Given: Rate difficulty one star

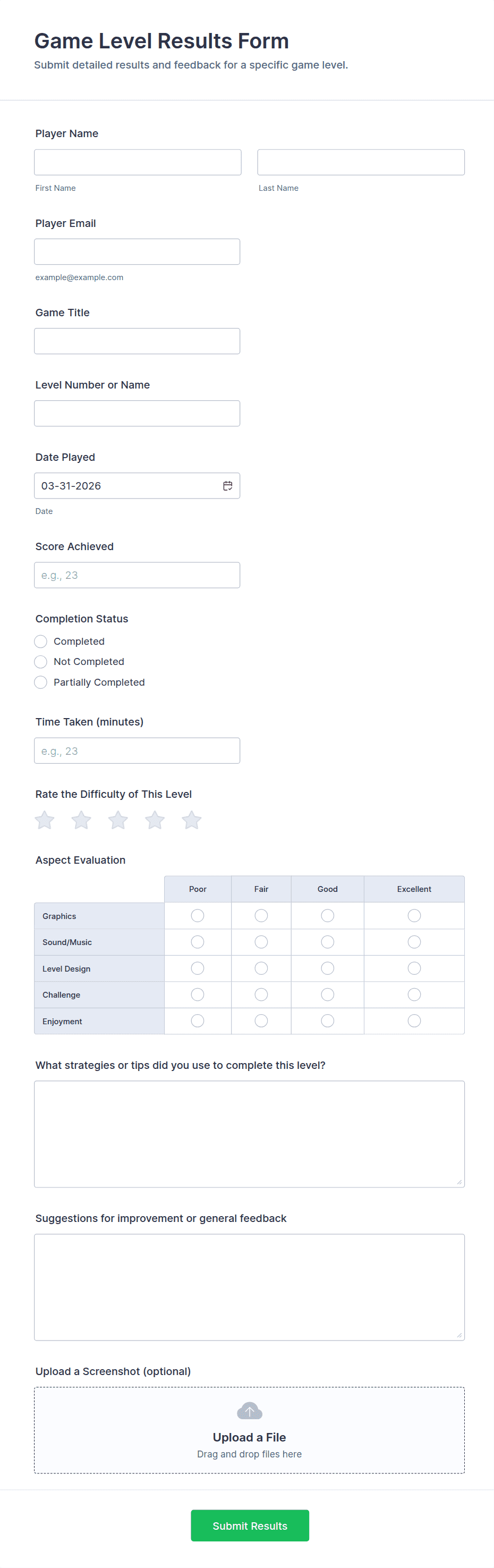Looking at the screenshot, I should coord(45,820).
